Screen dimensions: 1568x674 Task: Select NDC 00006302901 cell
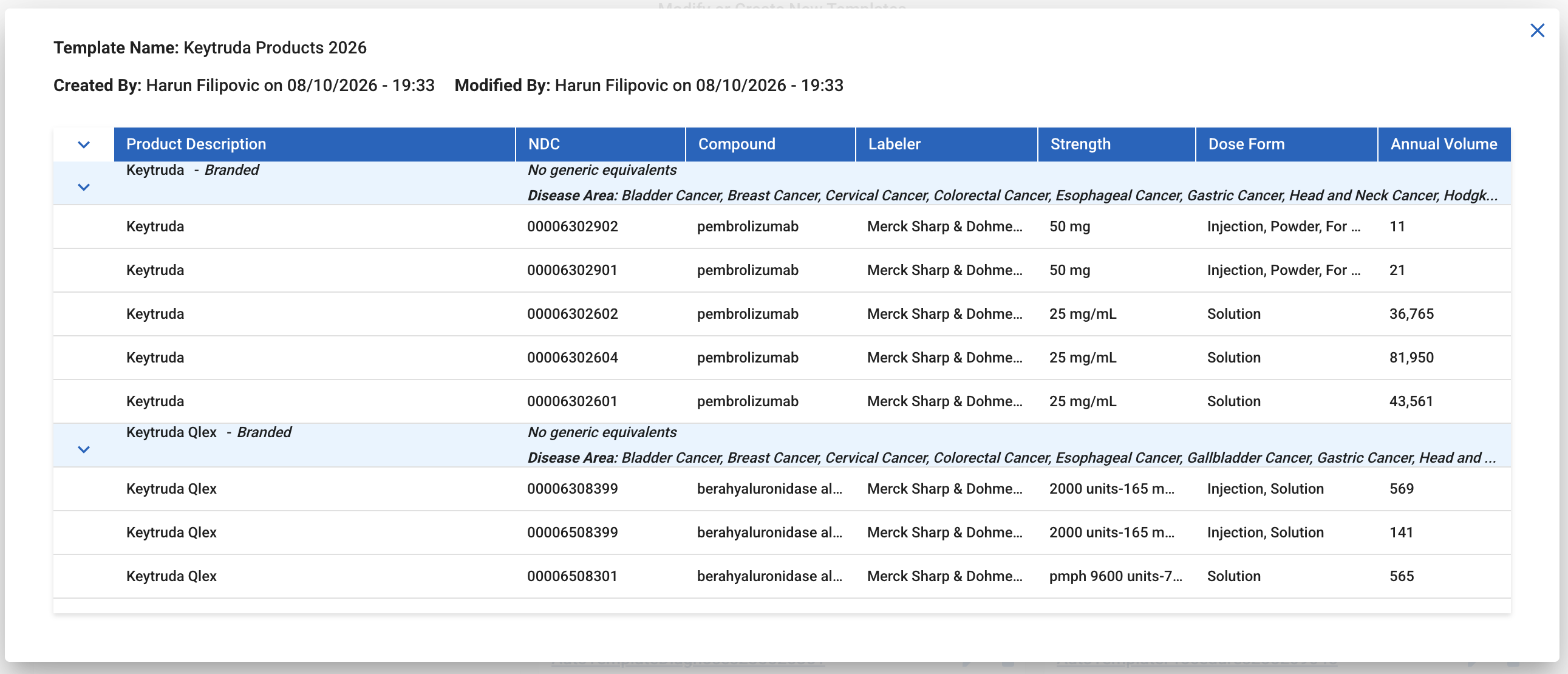click(x=572, y=270)
